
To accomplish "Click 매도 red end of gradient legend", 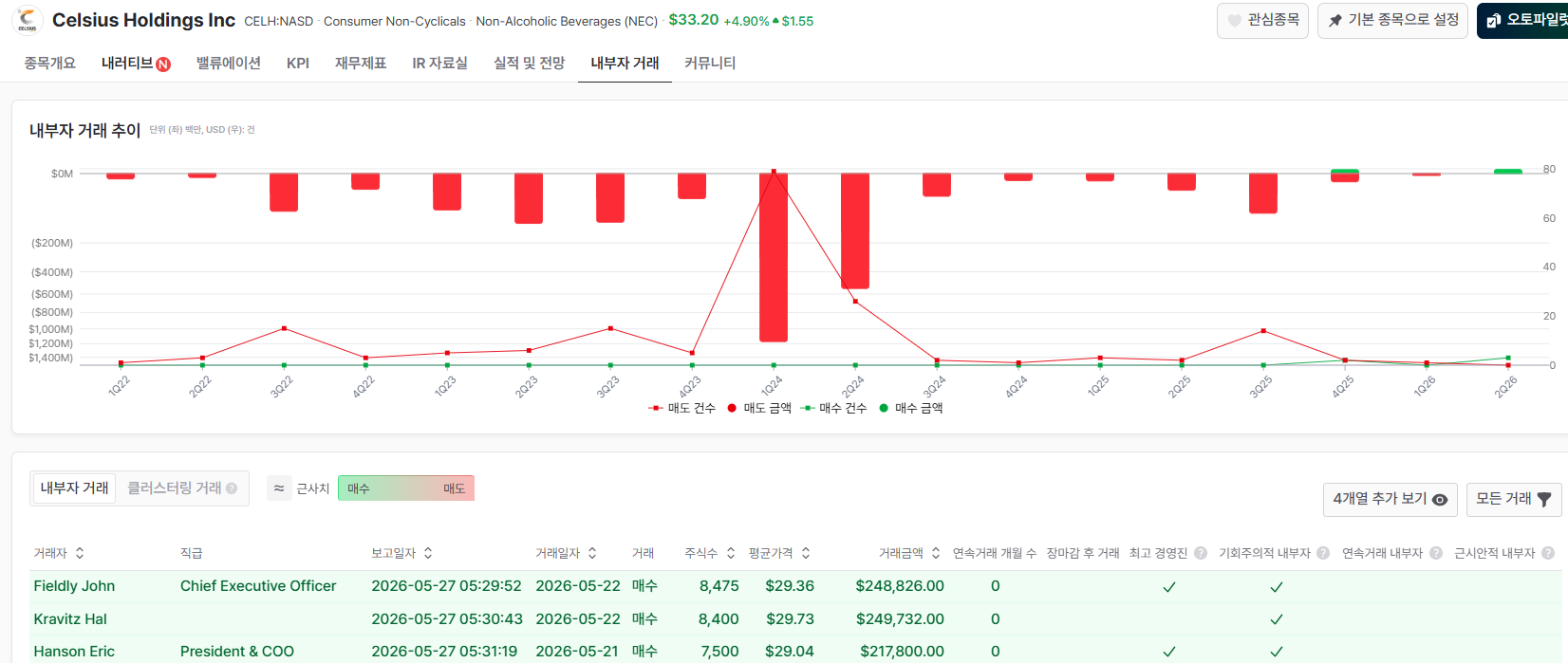I will tap(454, 488).
